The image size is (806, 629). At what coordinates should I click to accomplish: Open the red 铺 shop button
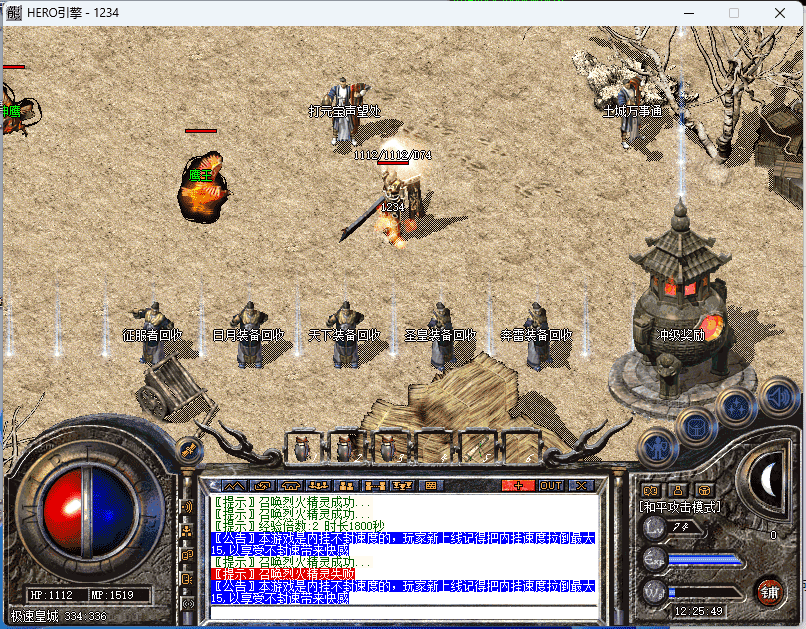tap(770, 593)
